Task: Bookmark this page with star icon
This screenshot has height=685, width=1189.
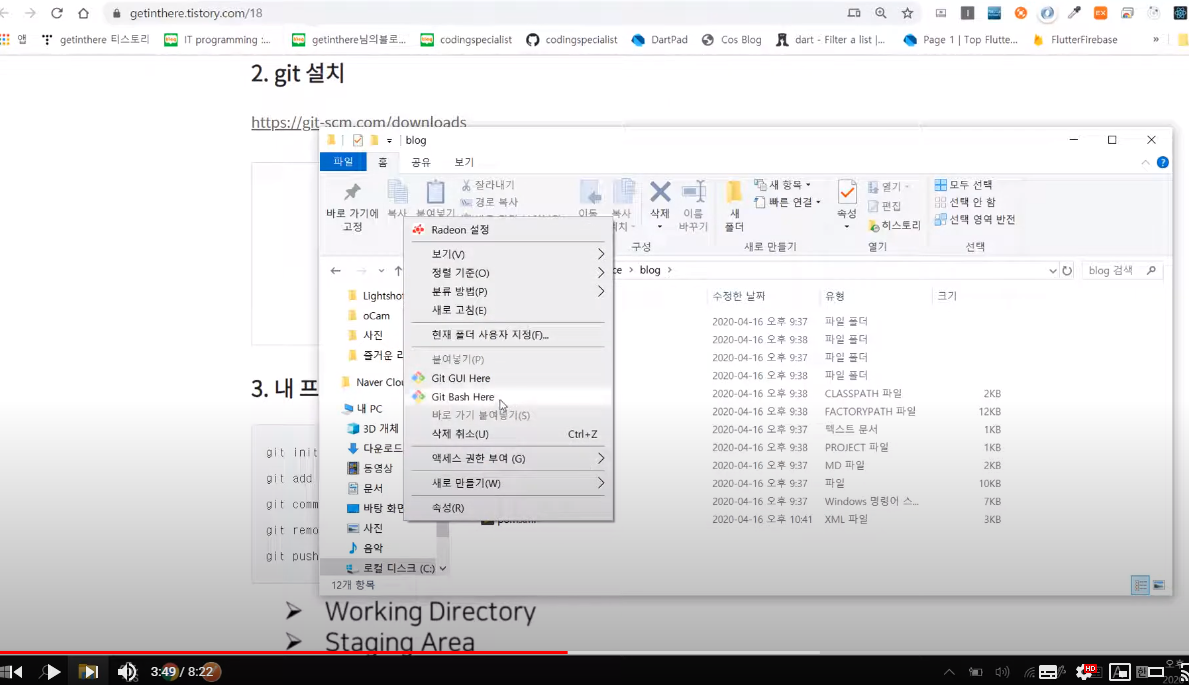Action: coord(908,13)
